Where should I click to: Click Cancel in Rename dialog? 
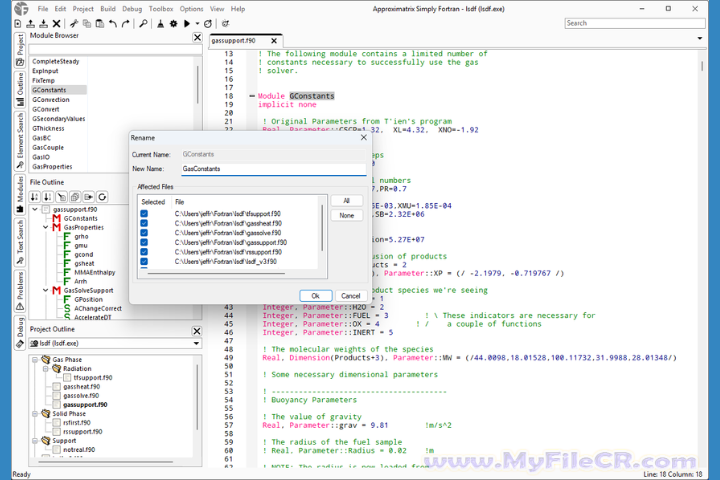point(351,296)
